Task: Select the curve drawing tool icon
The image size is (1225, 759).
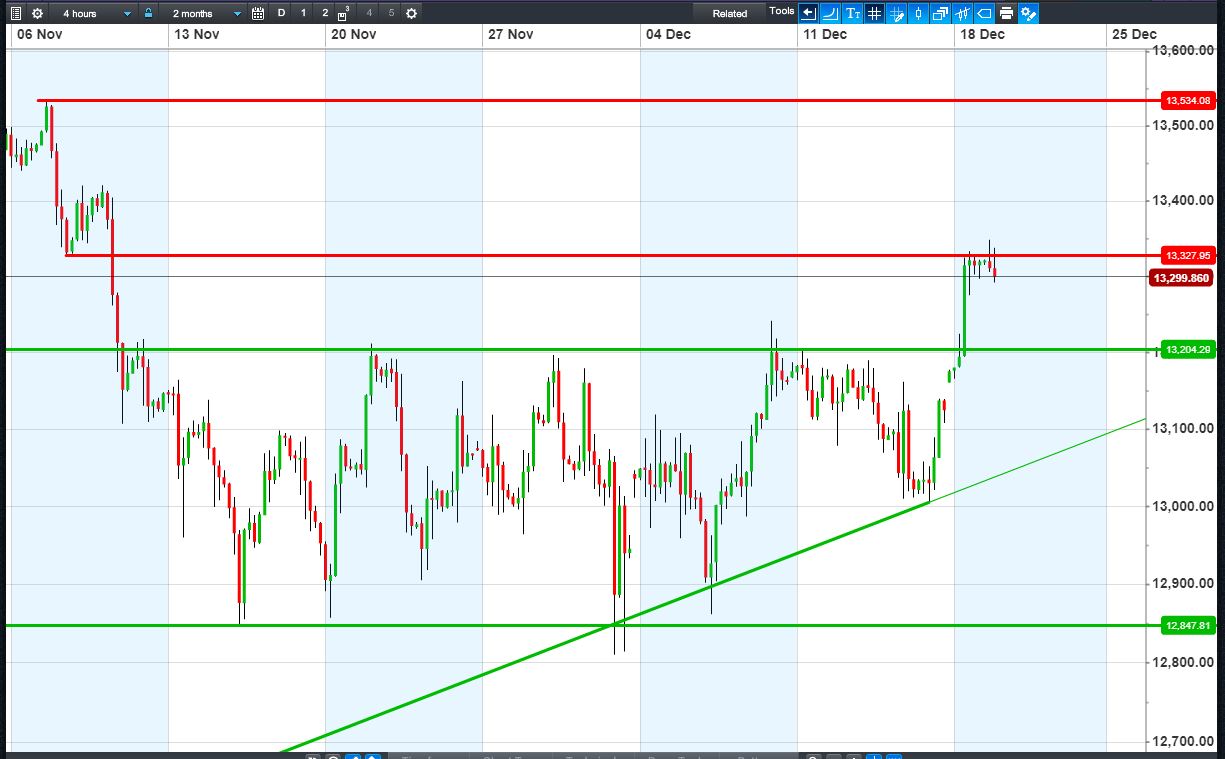Action: pyautogui.click(x=830, y=13)
